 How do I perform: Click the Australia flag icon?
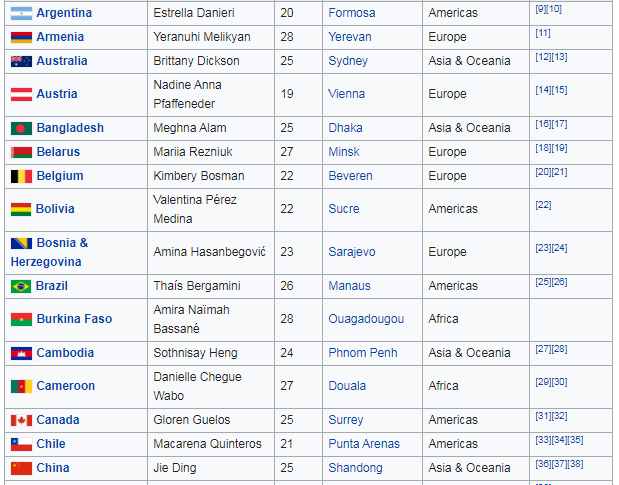click(x=21, y=61)
